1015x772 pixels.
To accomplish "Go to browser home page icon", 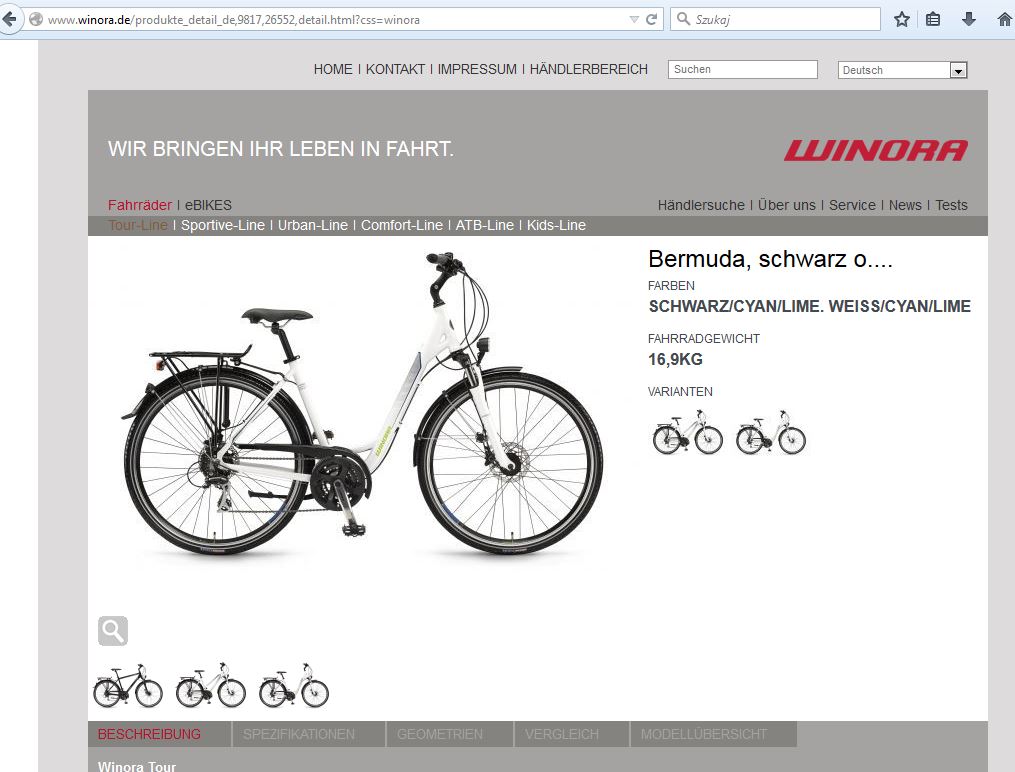I will 1005,19.
